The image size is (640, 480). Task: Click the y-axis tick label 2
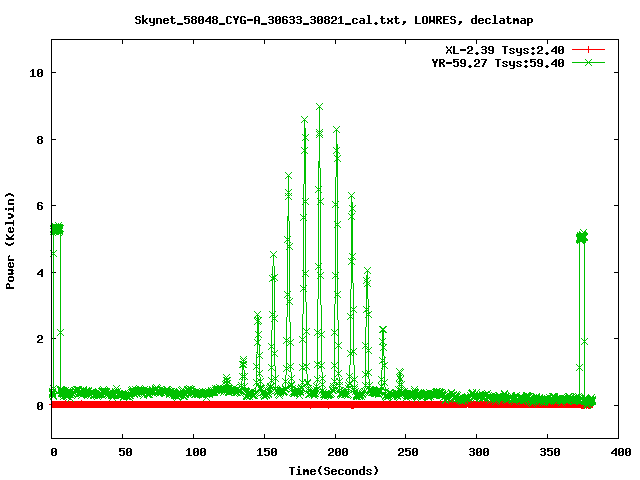coord(40,339)
